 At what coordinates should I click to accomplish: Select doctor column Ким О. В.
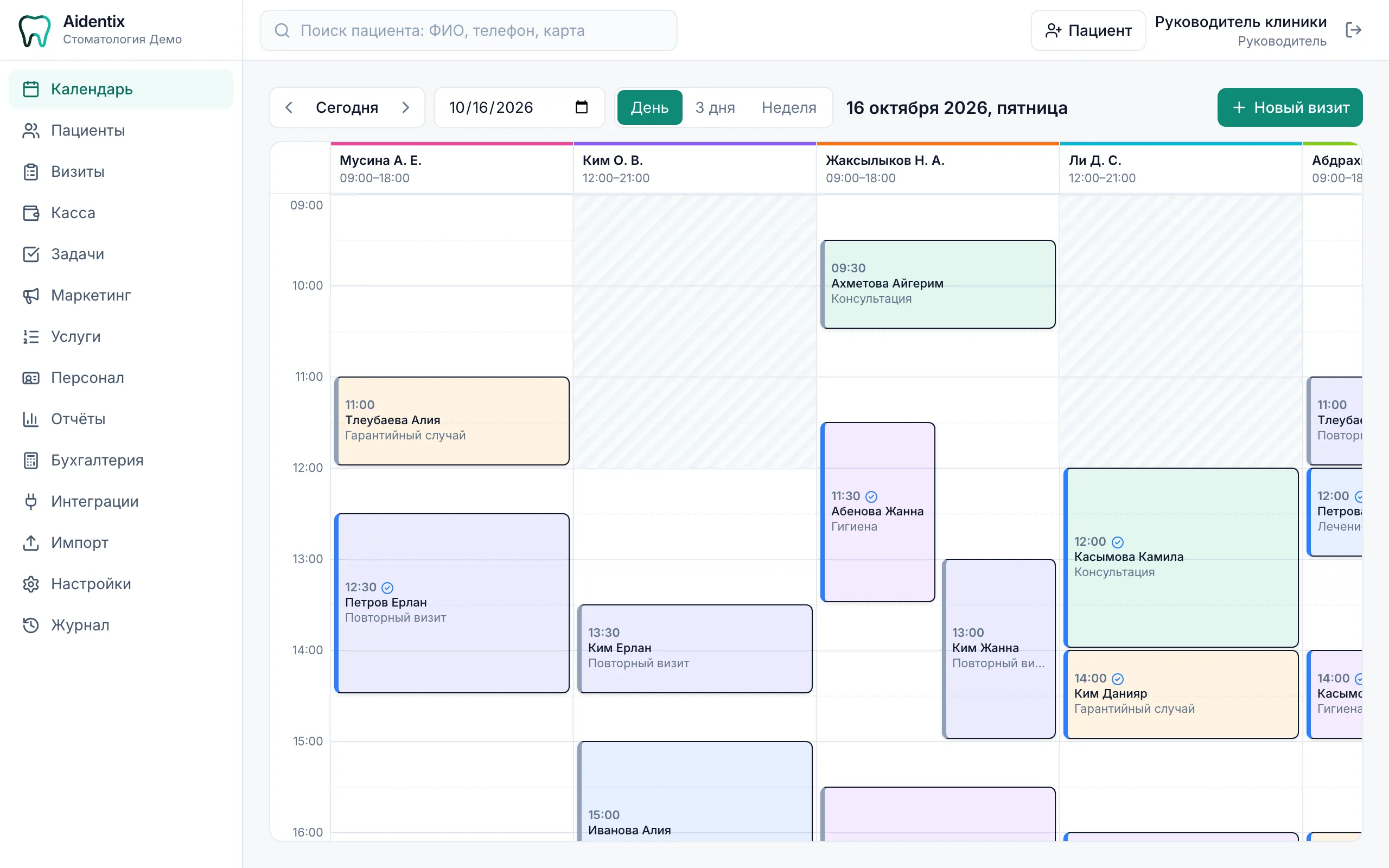pos(694,169)
